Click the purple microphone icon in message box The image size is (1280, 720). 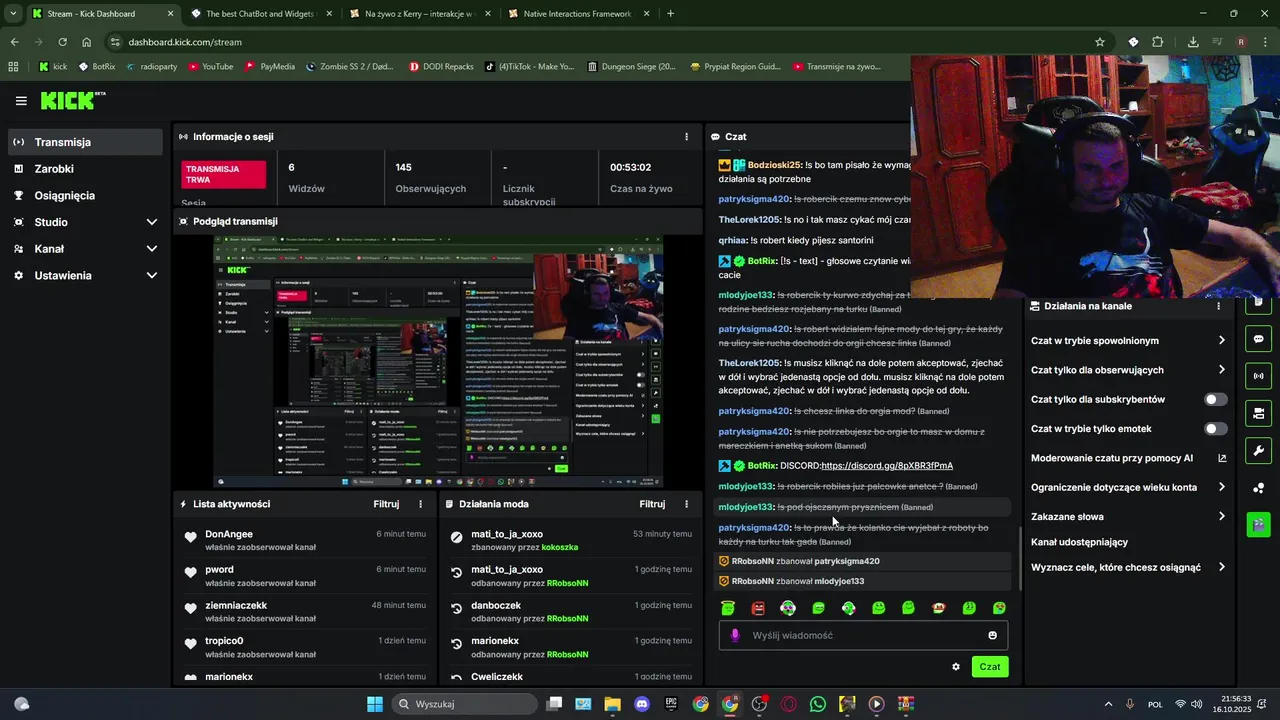click(735, 635)
